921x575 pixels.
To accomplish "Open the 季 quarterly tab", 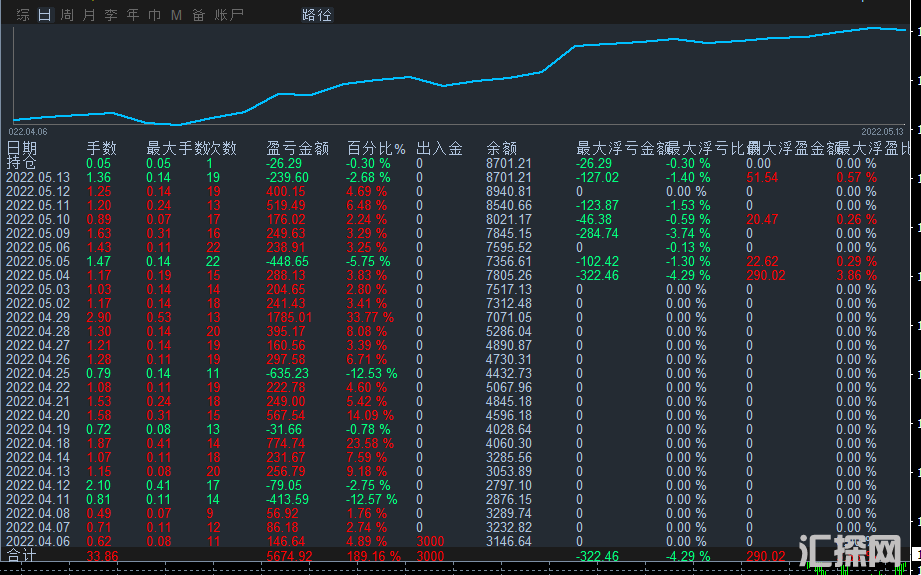I will (x=111, y=15).
